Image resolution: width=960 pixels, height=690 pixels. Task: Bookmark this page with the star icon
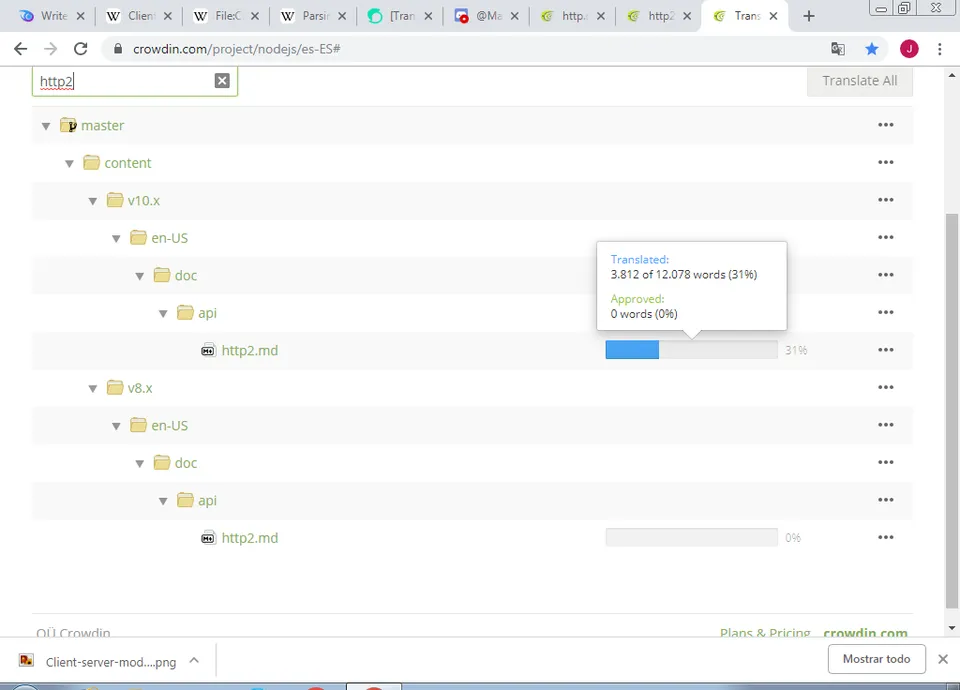click(x=871, y=49)
